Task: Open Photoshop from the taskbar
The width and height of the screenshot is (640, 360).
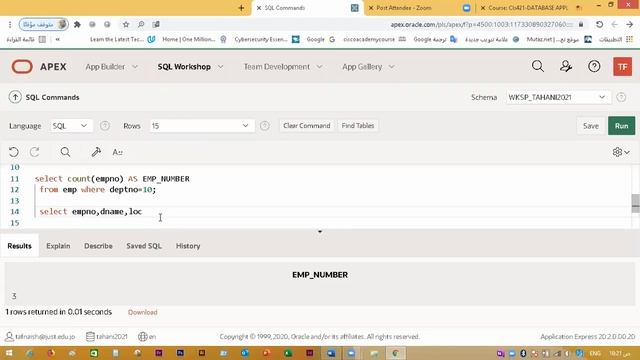Action: [180, 353]
